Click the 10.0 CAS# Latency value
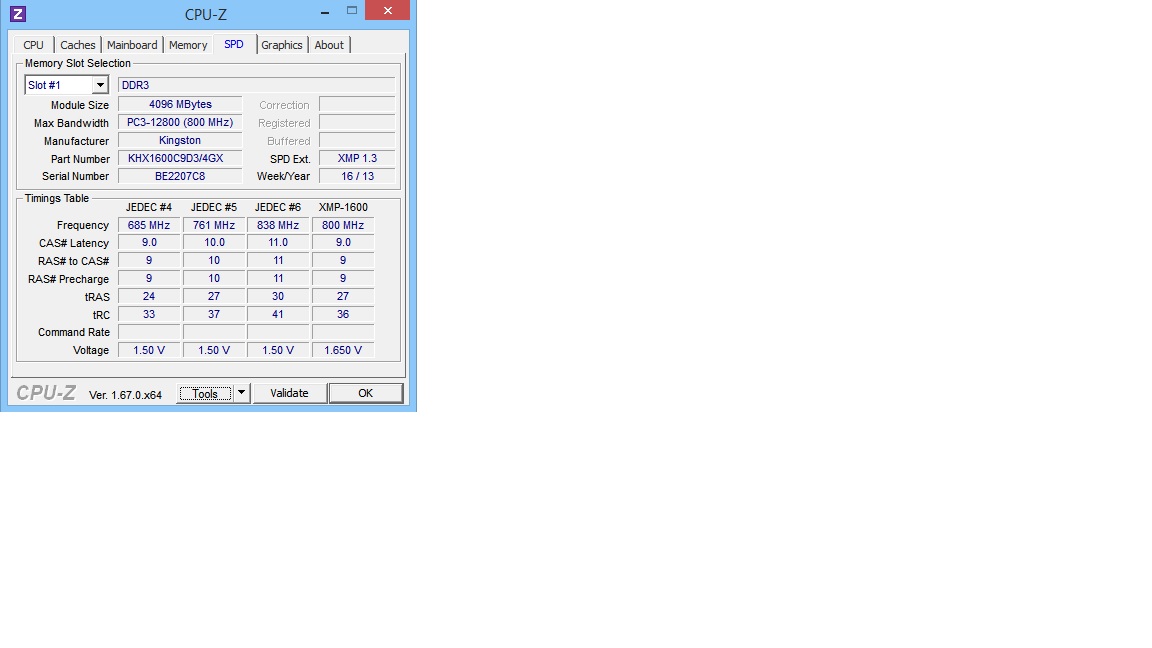 (214, 242)
